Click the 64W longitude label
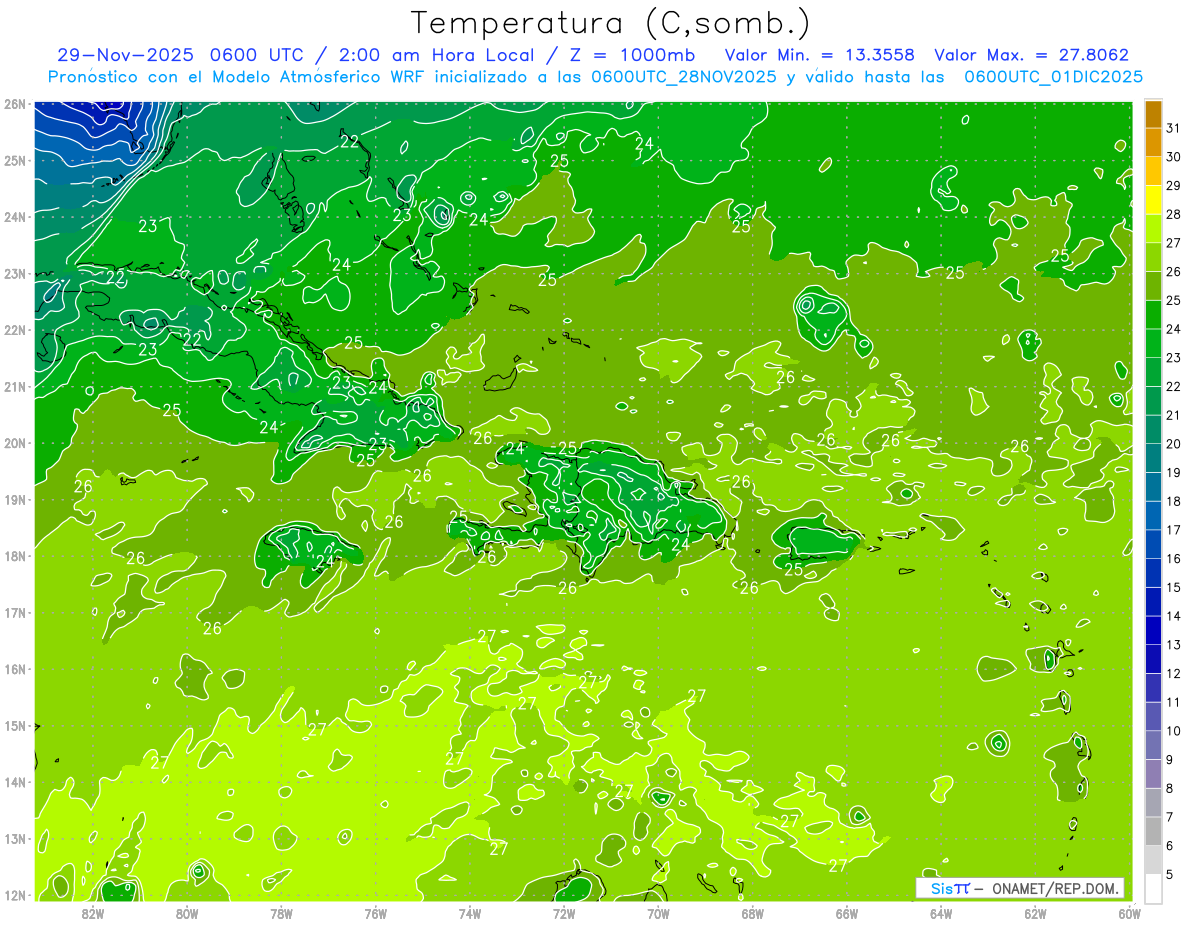 tap(941, 913)
